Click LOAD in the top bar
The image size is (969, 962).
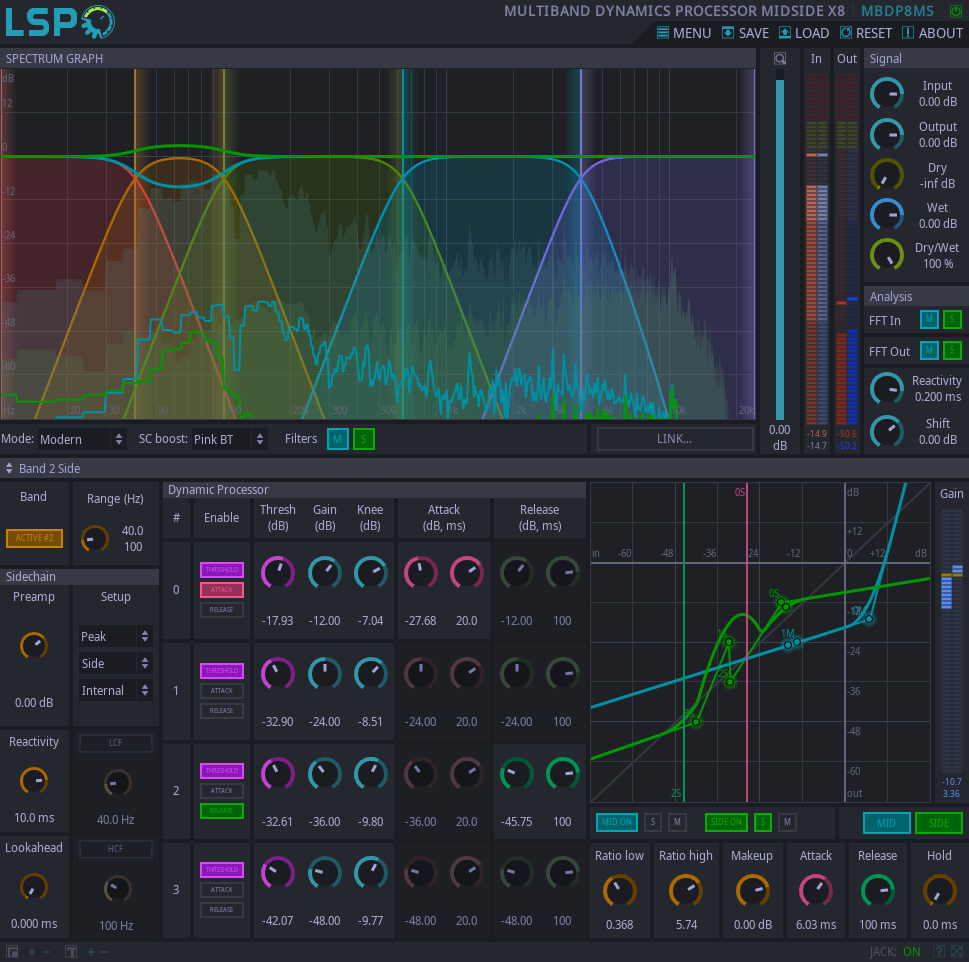pos(804,33)
